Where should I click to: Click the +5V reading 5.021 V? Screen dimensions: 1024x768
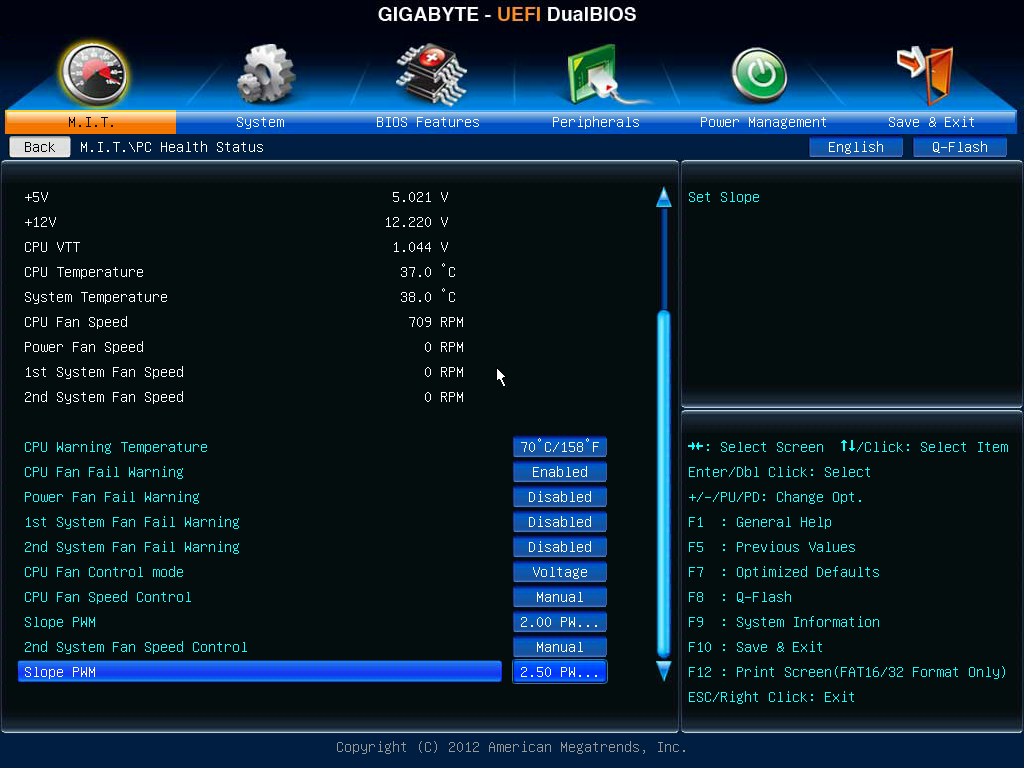pyautogui.click(x=420, y=197)
